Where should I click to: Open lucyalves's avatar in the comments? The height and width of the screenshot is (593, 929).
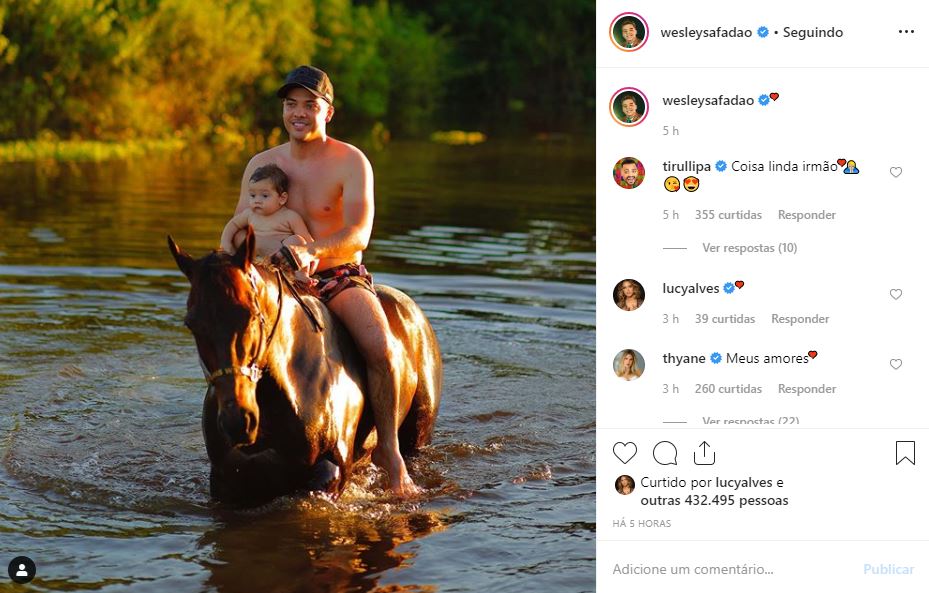pos(629,295)
